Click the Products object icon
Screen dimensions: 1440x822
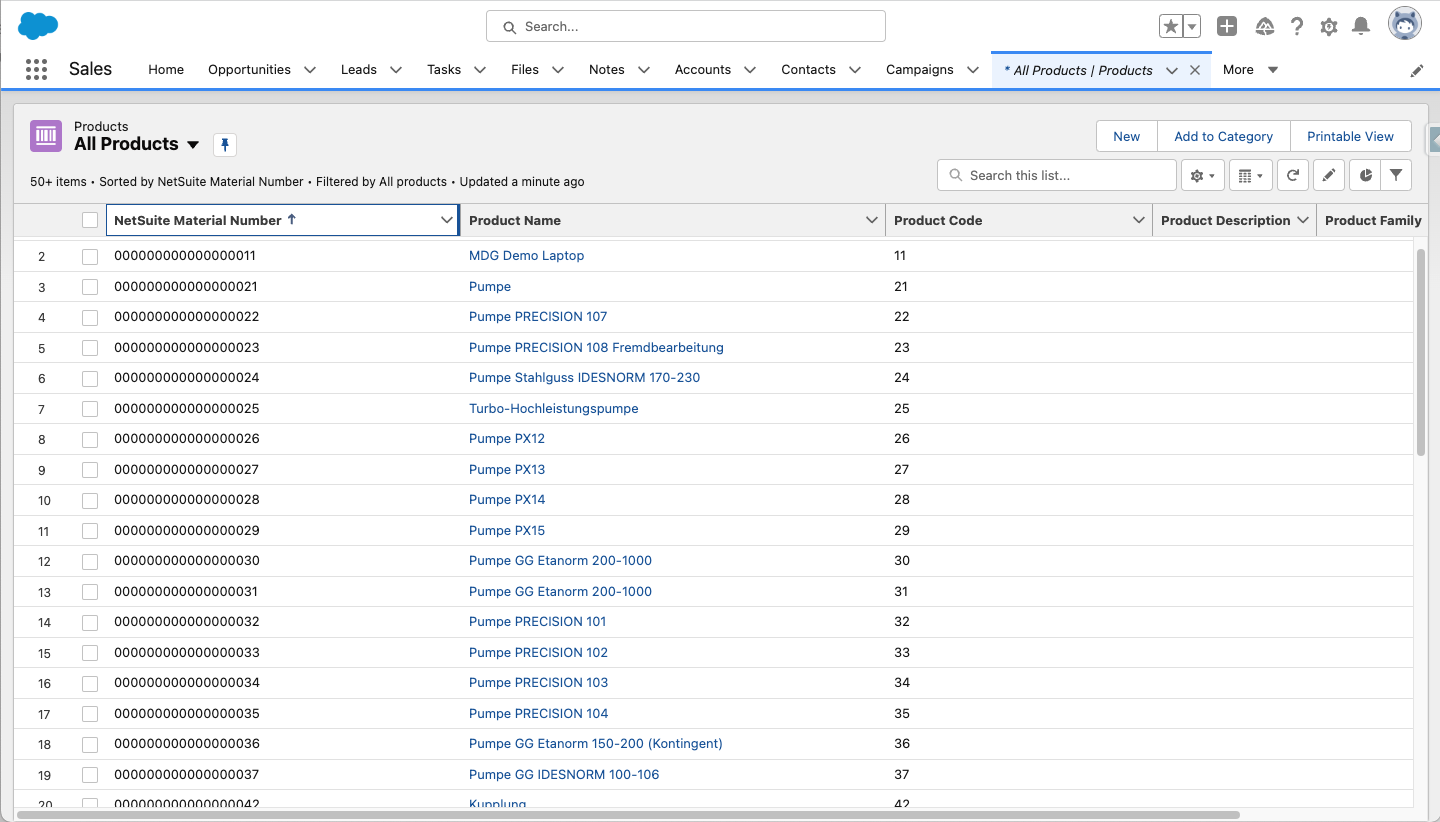46,136
